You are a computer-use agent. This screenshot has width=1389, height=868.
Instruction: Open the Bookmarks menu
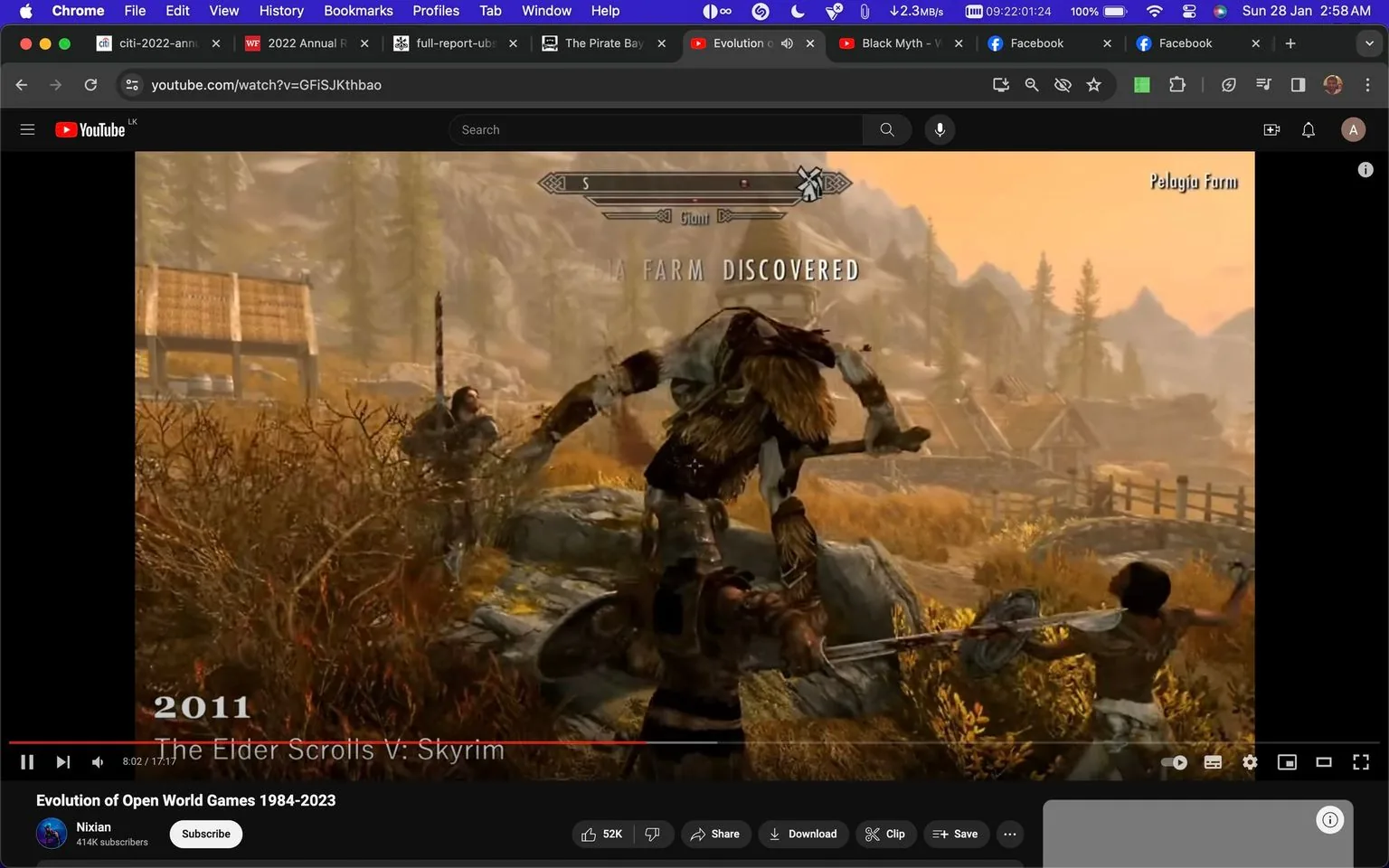pos(357,10)
